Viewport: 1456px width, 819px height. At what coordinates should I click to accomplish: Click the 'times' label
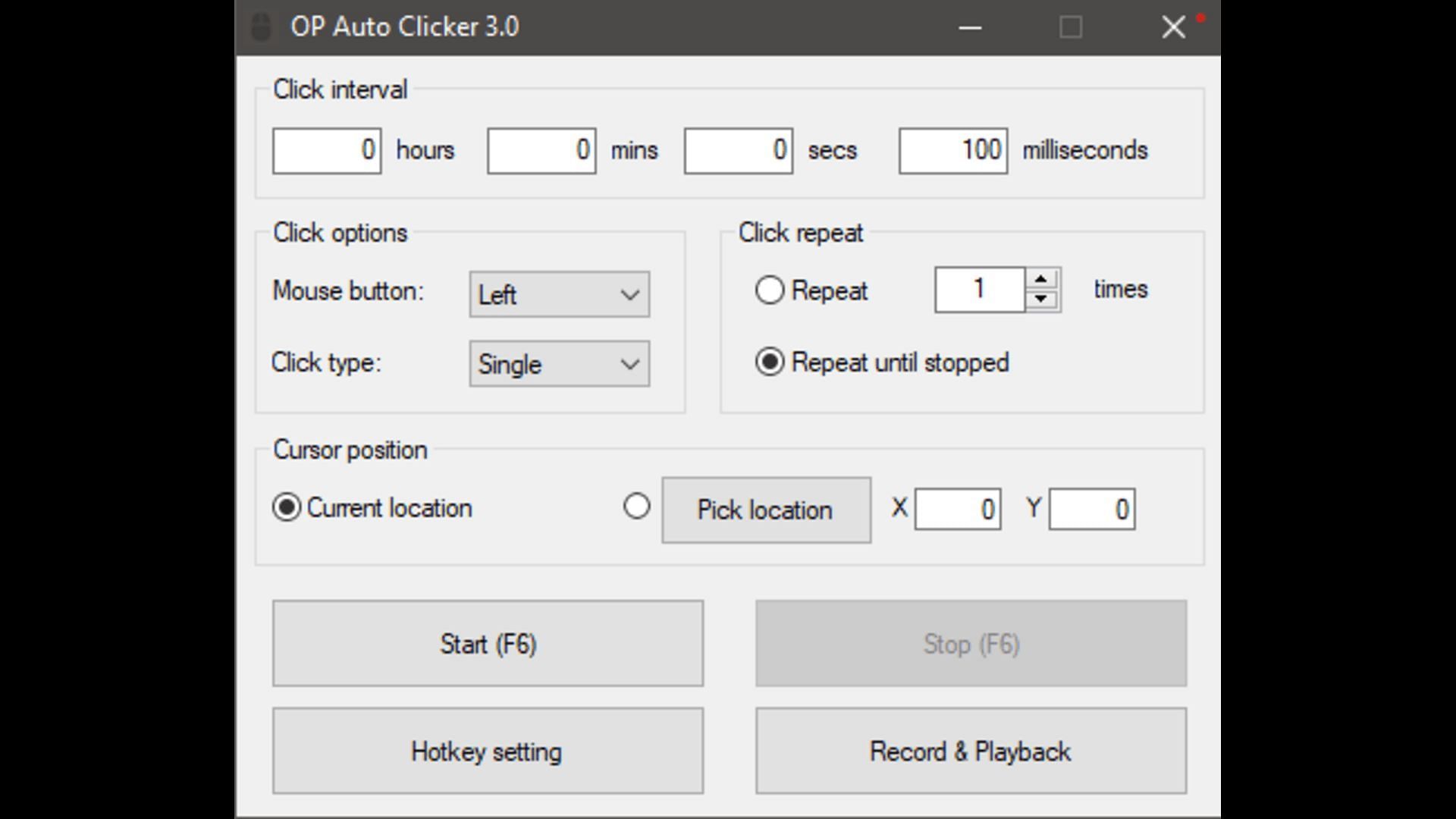[x=1121, y=289]
